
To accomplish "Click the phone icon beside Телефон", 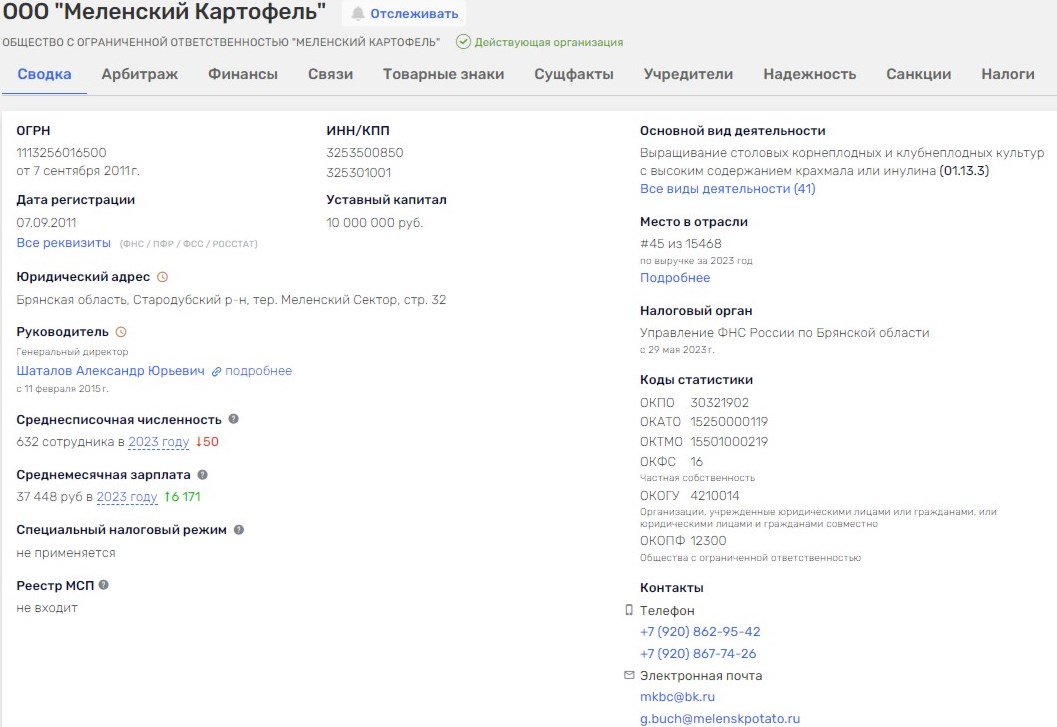I will click(629, 610).
